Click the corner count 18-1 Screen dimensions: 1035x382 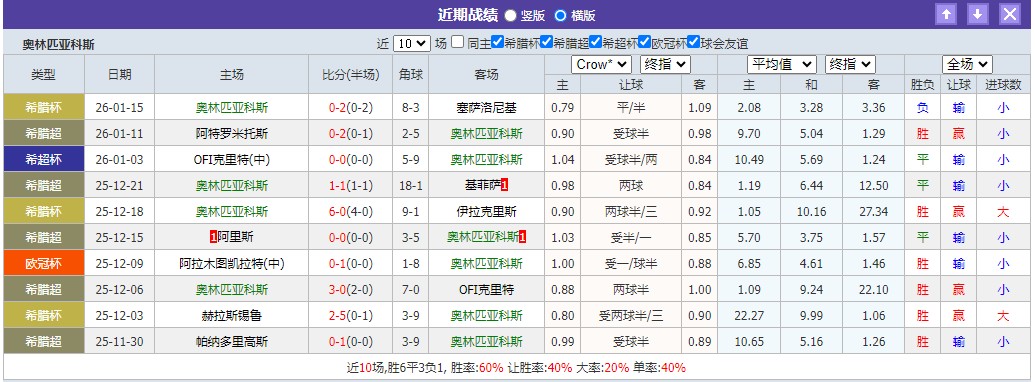click(x=411, y=185)
